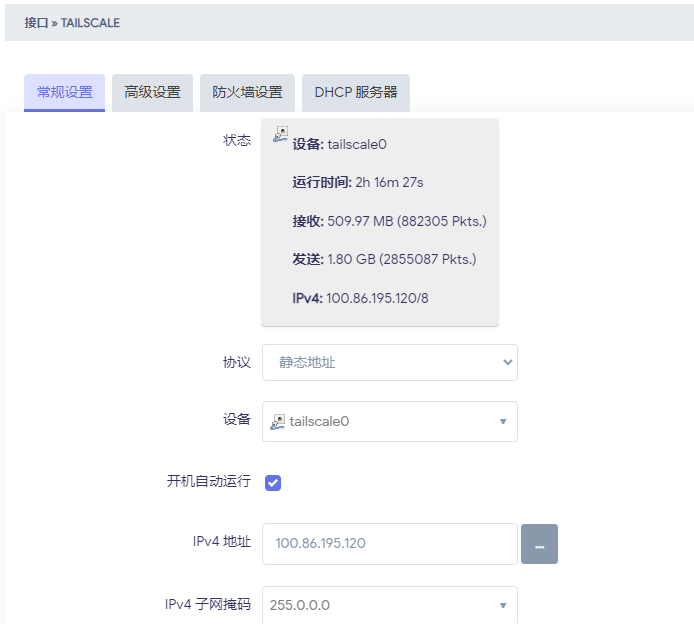
Task: Open the 防火墙设置 tab
Action: click(x=247, y=92)
